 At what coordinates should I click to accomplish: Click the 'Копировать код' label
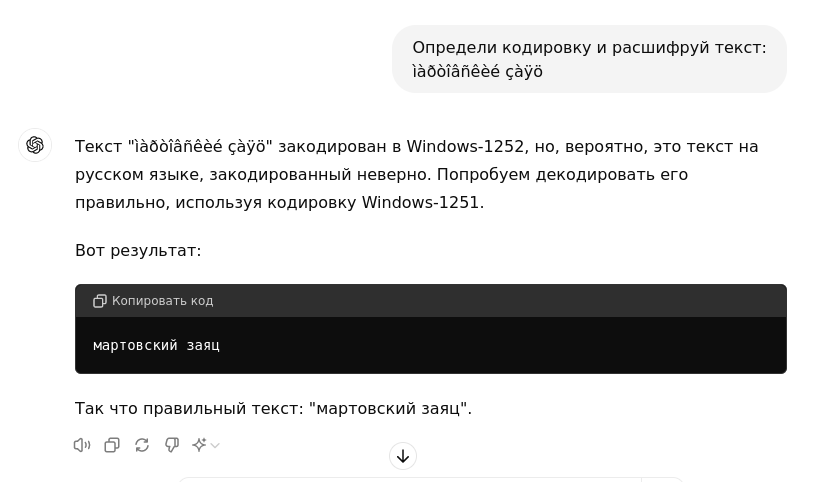[163, 301]
